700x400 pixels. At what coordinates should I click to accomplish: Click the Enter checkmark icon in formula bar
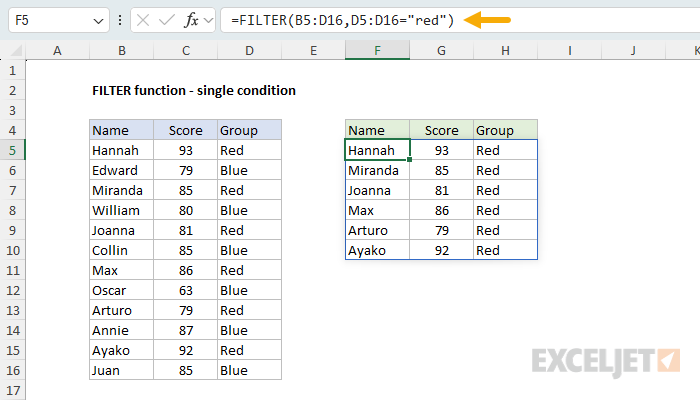pos(167,20)
